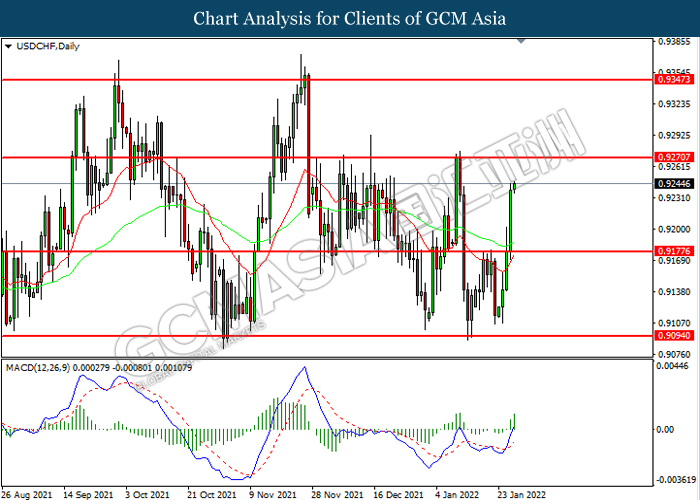Click the '26 Aug 2021' date label
The height and width of the screenshot is (500, 700).
tap(27, 495)
